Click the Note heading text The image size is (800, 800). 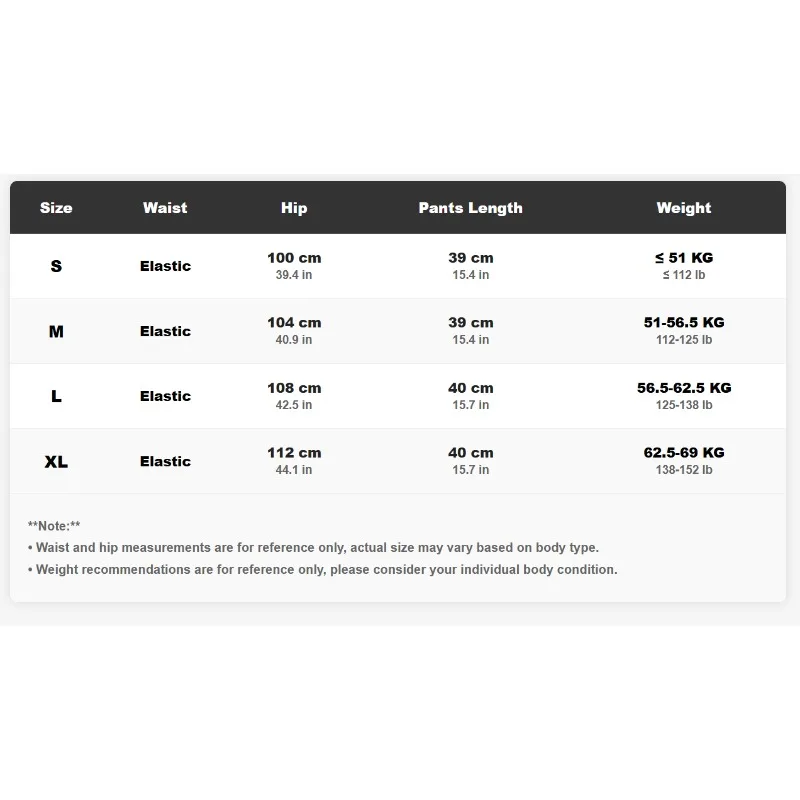point(54,526)
